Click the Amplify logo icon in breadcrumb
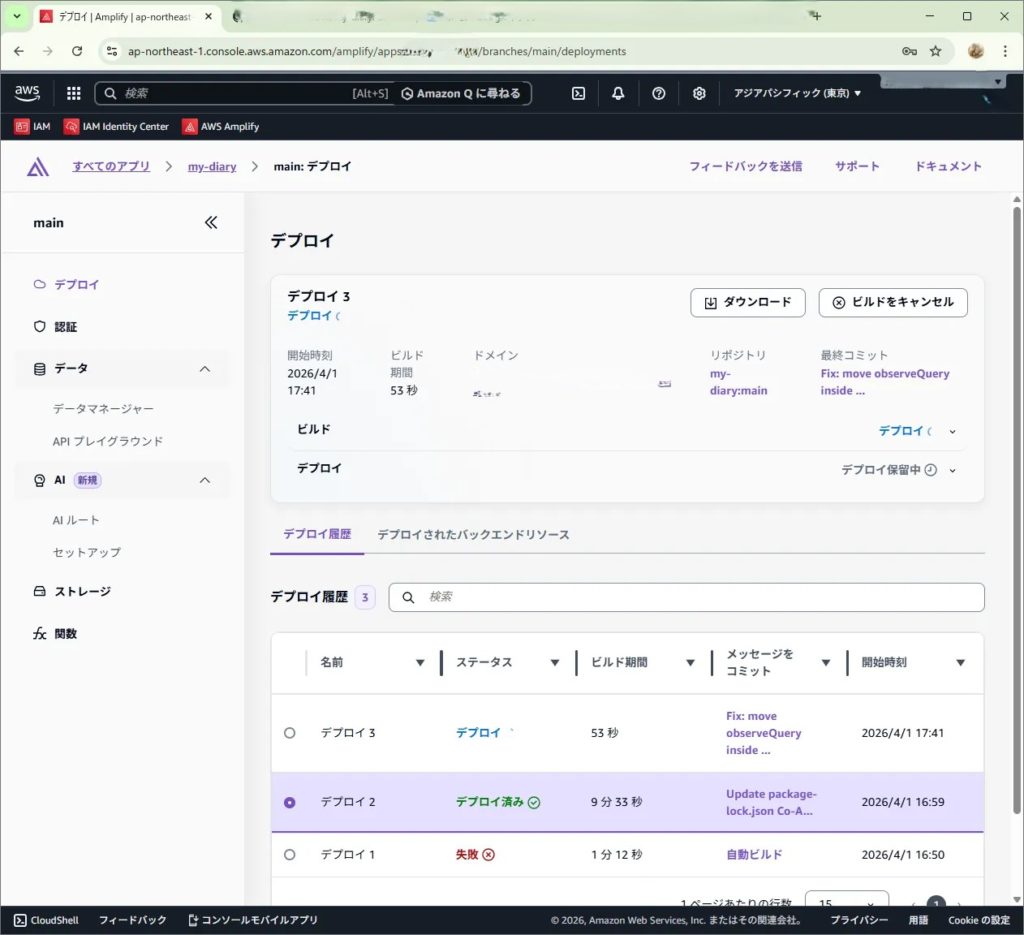1024x935 pixels. pyautogui.click(x=38, y=167)
